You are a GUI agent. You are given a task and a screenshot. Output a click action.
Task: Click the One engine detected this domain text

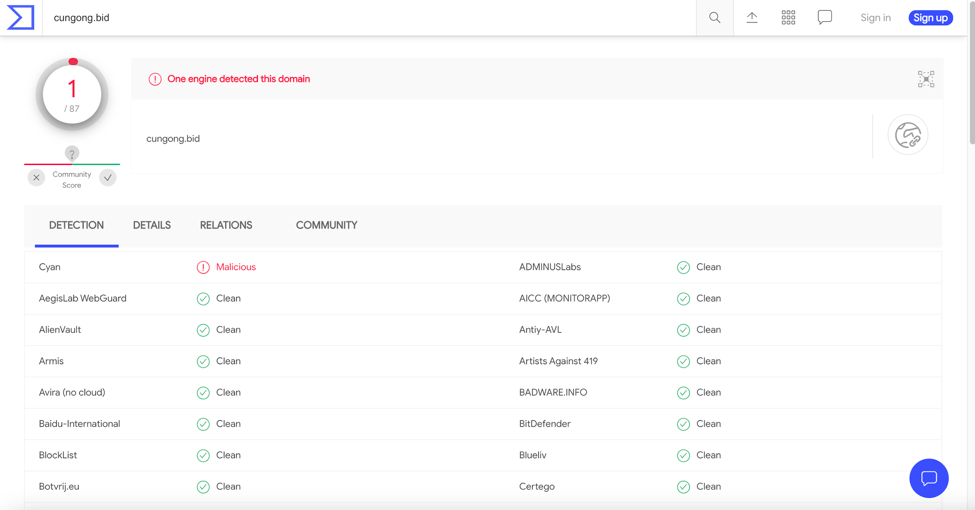pos(239,79)
